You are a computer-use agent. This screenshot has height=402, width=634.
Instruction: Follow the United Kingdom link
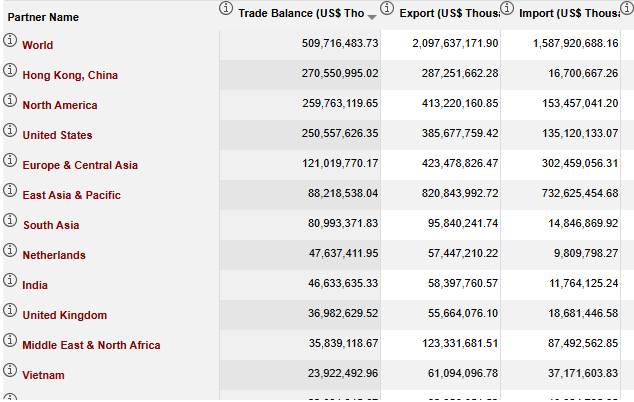pyautogui.click(x=65, y=315)
